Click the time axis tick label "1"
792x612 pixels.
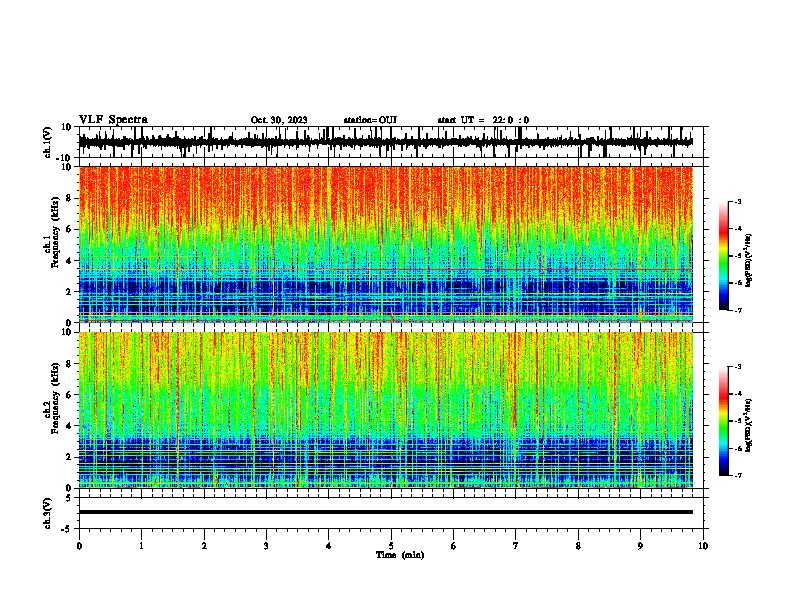tap(141, 546)
